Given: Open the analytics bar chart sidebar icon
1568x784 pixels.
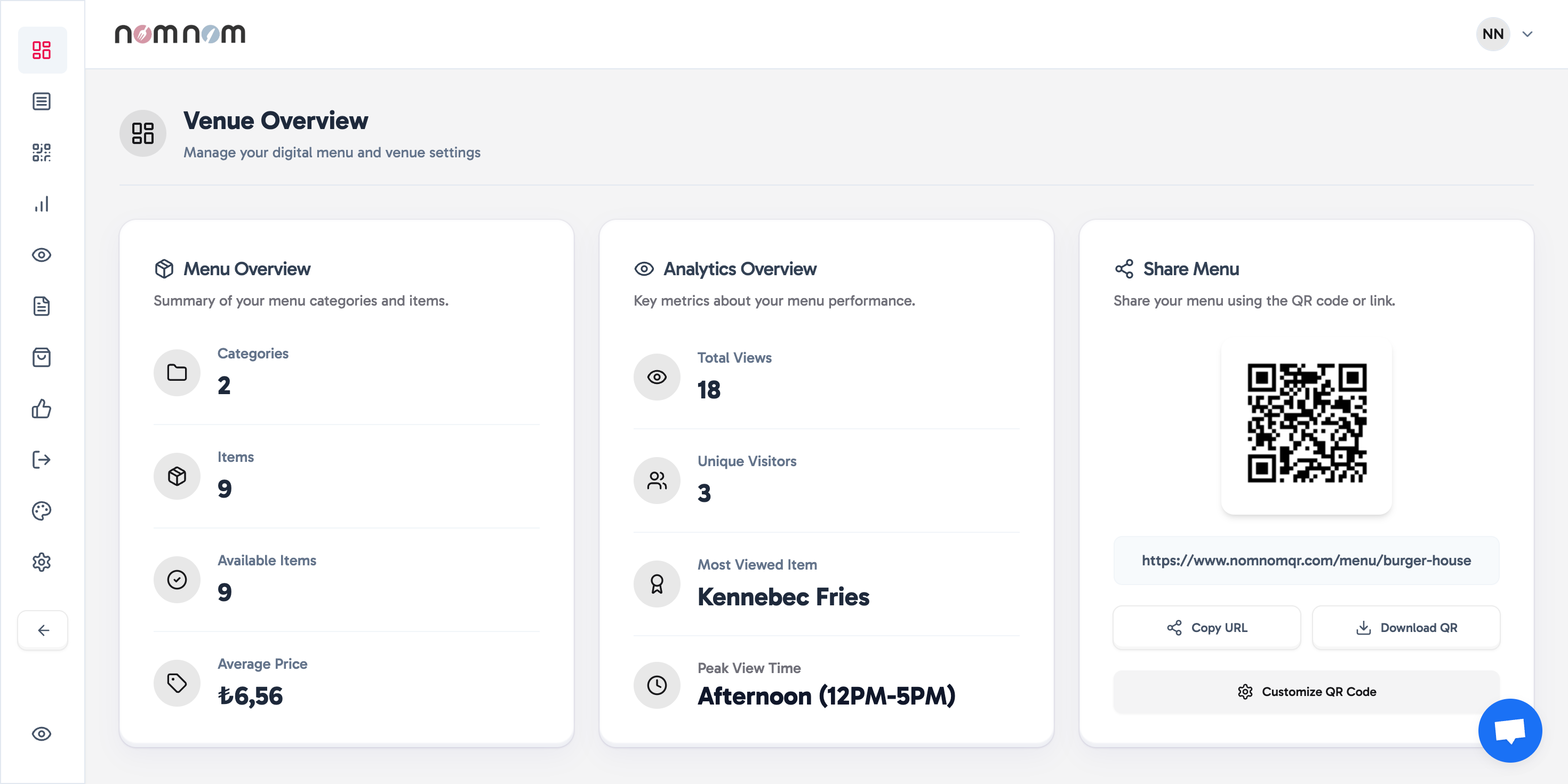Looking at the screenshot, I should [42, 204].
